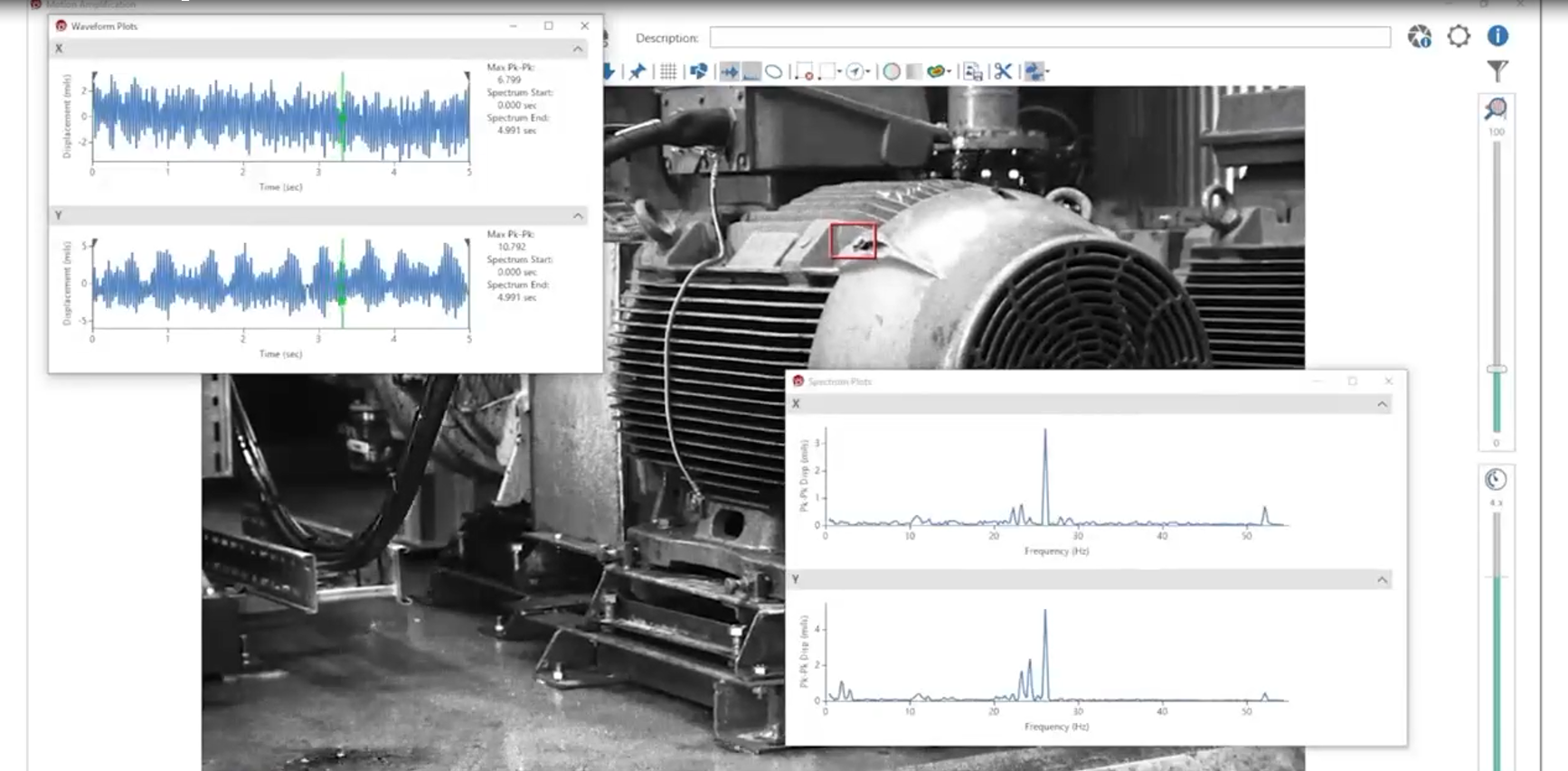Click the pin icon in the toolbar
The image size is (1568, 771).
(x=638, y=71)
